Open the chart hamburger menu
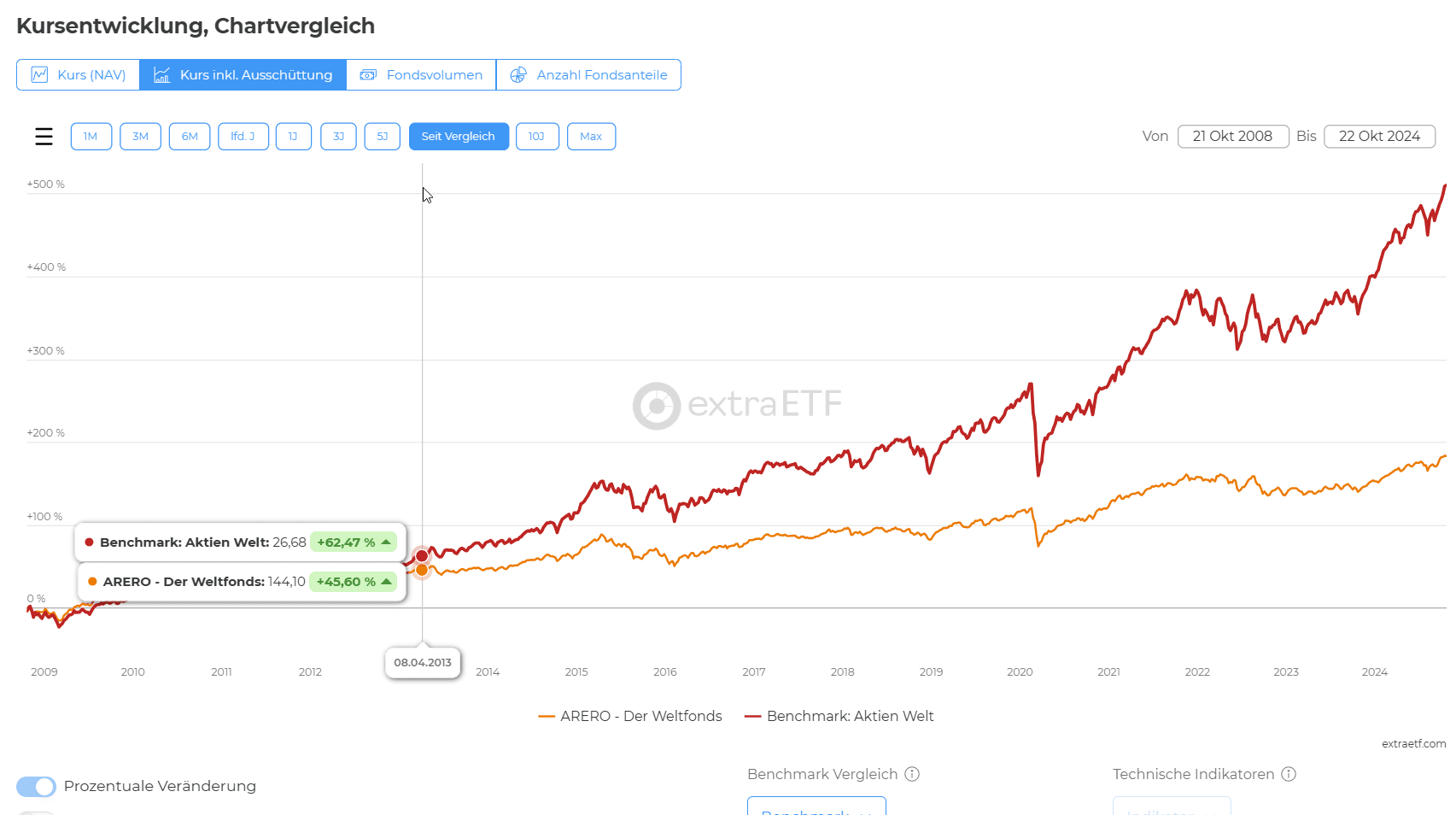The width and height of the screenshot is (1456, 815). click(44, 137)
